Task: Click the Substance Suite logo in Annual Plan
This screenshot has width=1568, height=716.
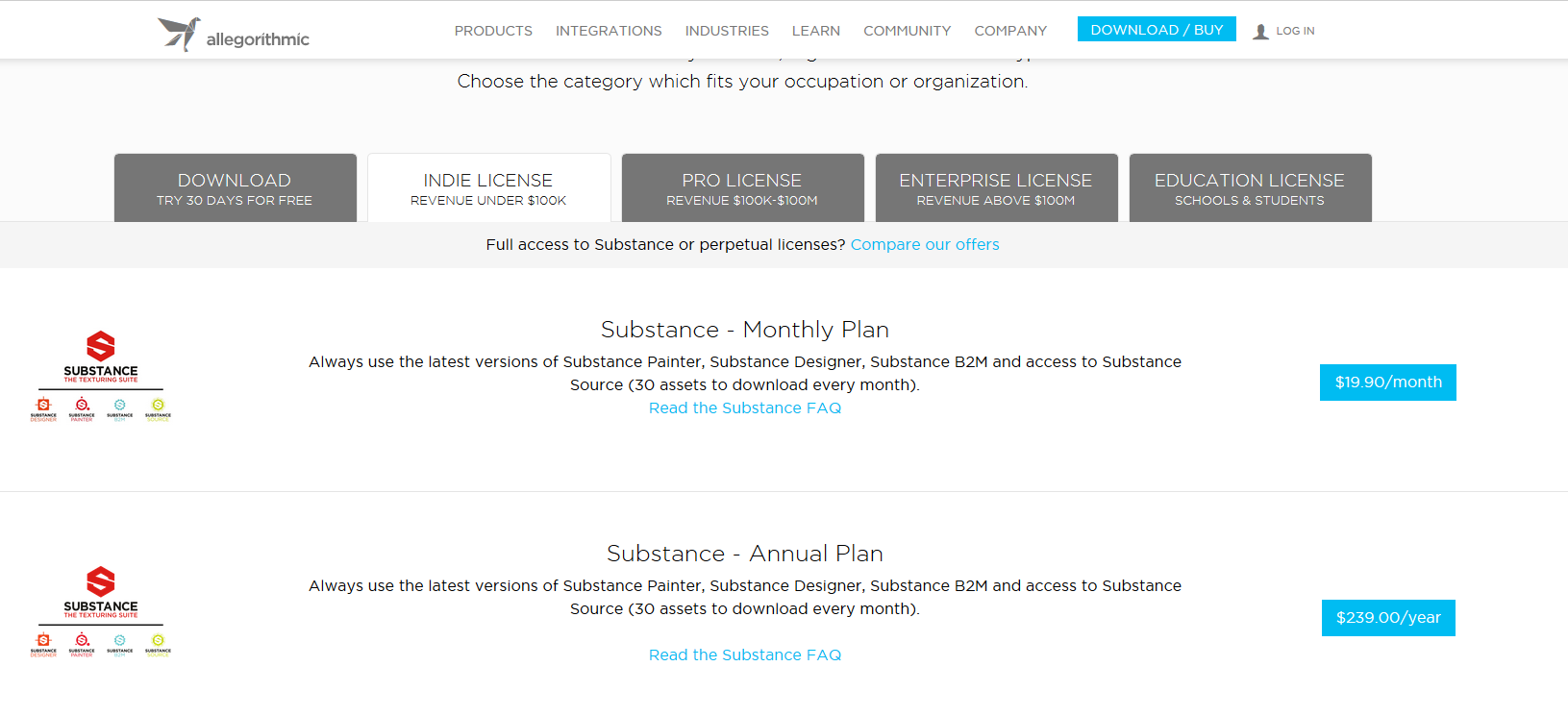Action: [101, 593]
